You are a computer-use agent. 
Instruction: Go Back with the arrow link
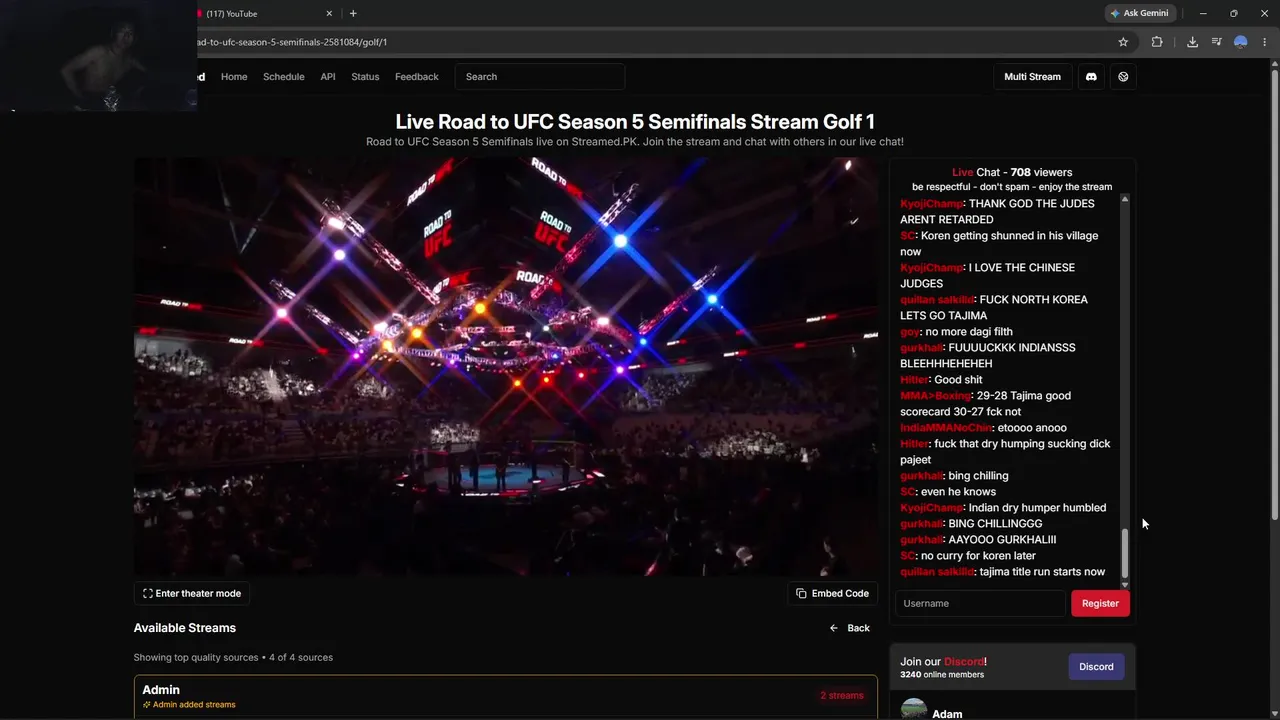[x=850, y=628]
